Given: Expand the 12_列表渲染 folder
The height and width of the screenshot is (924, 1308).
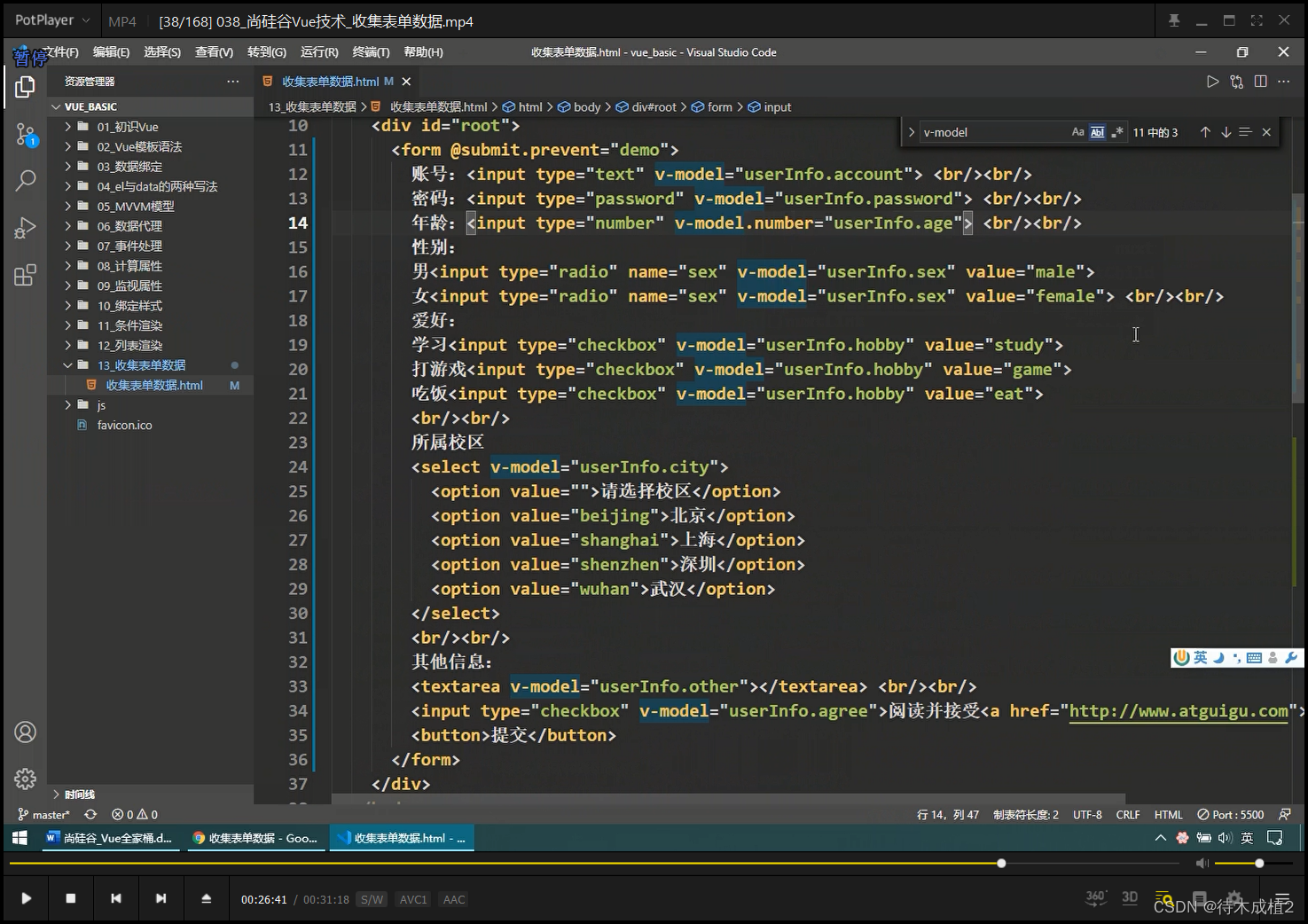Looking at the screenshot, I should click(x=67, y=346).
